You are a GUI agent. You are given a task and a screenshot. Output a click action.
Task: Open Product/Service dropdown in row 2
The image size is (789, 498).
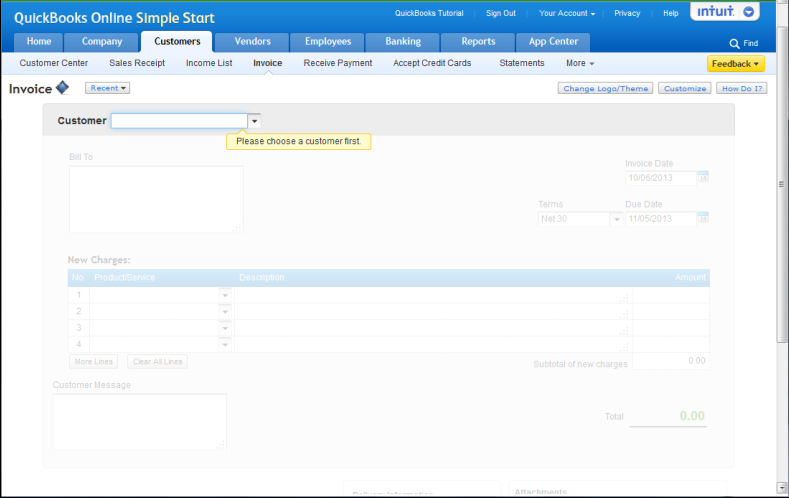pos(225,312)
